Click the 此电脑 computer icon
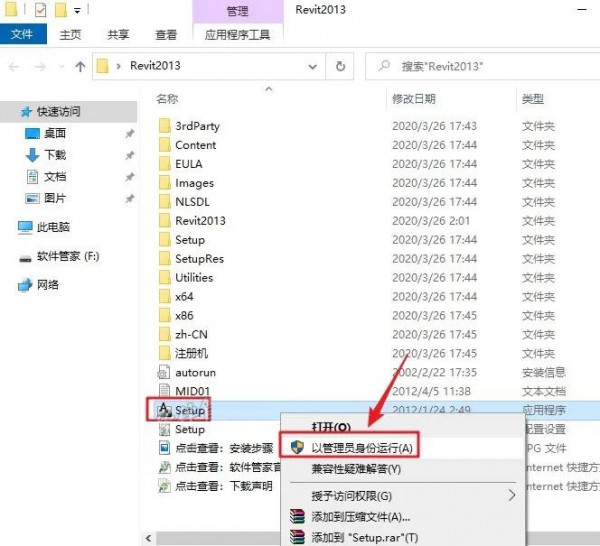600x546 pixels. point(25,227)
